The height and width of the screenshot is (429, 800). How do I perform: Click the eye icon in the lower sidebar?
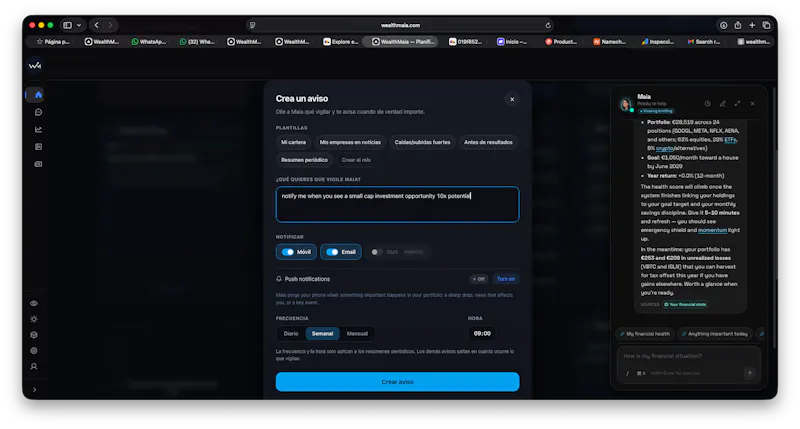(34, 304)
